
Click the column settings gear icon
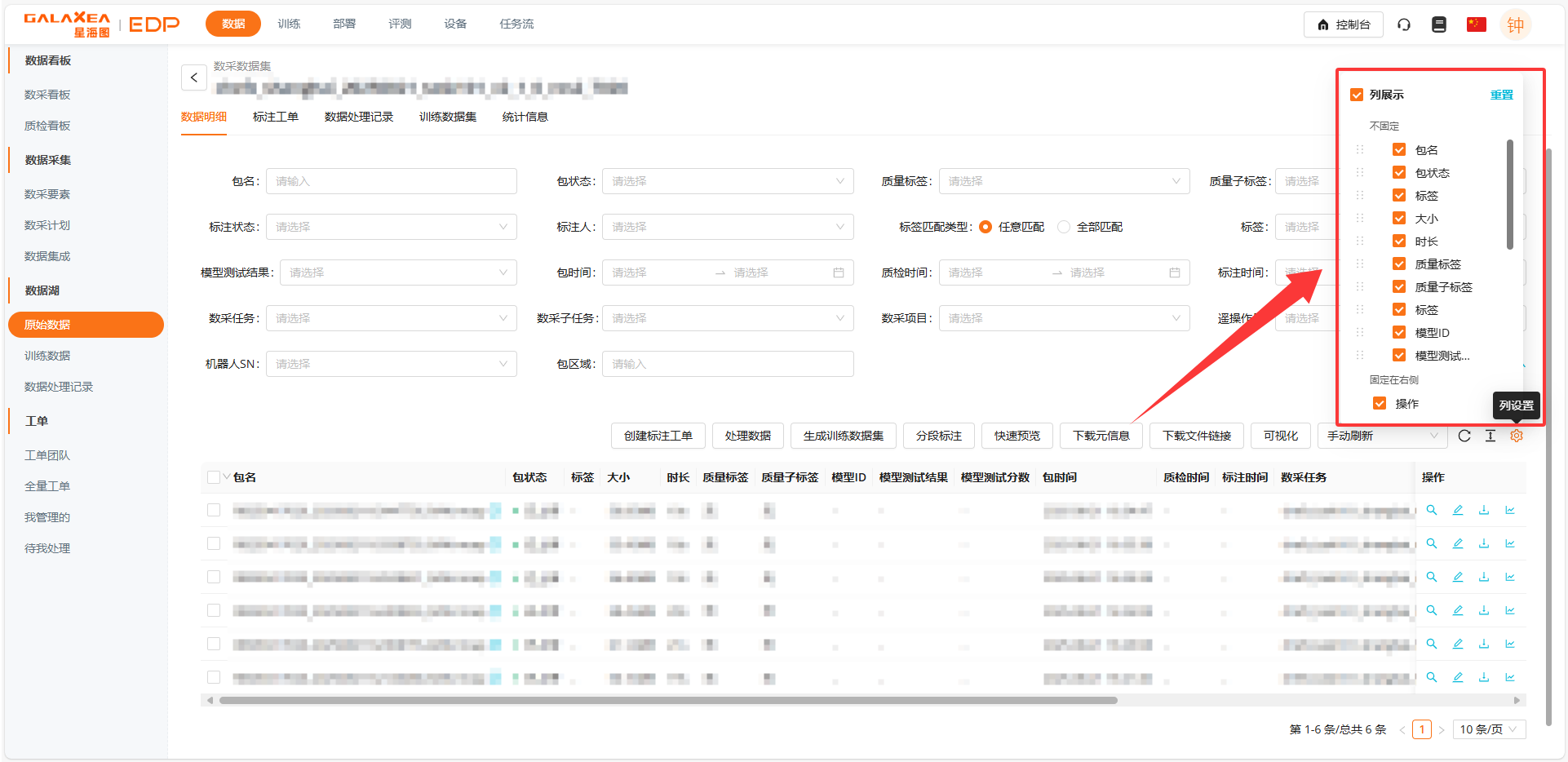click(x=1516, y=436)
